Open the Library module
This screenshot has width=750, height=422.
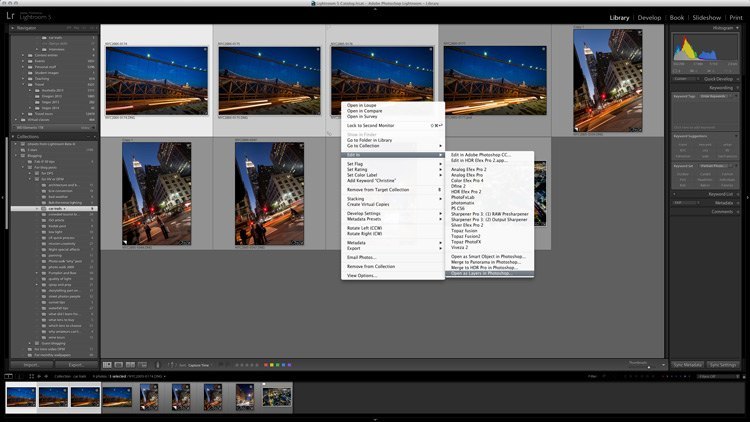[x=619, y=18]
